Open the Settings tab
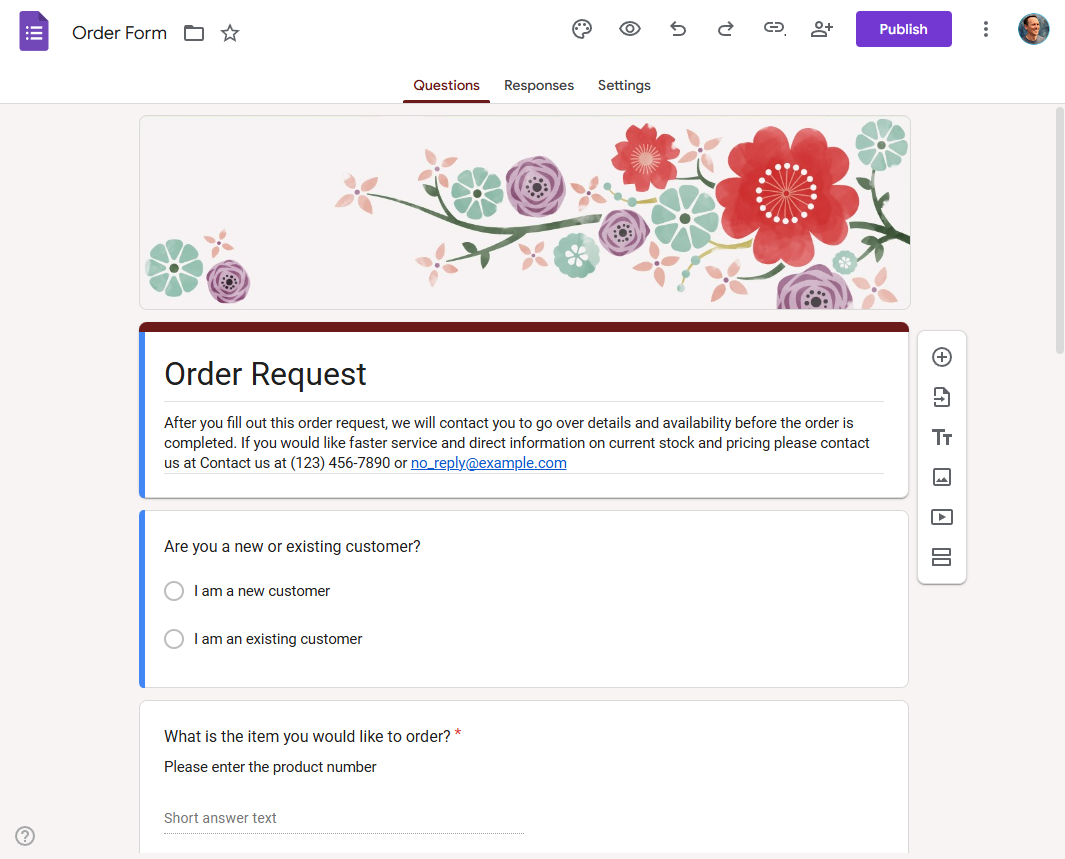1065x859 pixels. (x=624, y=86)
